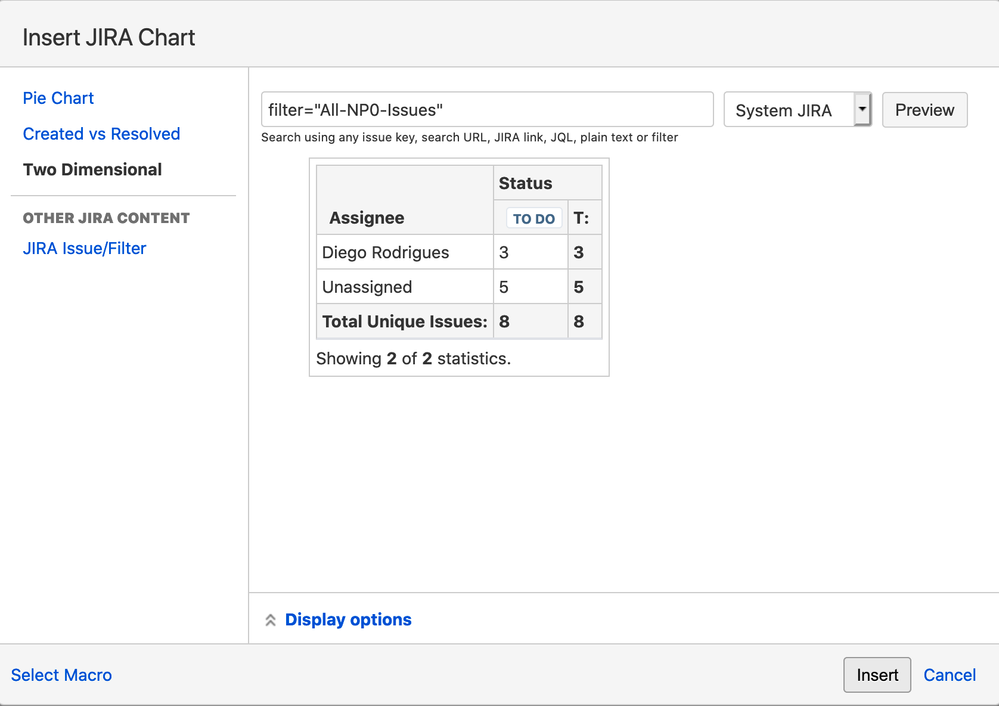Cancel the Insert JIRA Chart dialog
Image resolution: width=999 pixels, height=706 pixels.
pos(949,675)
